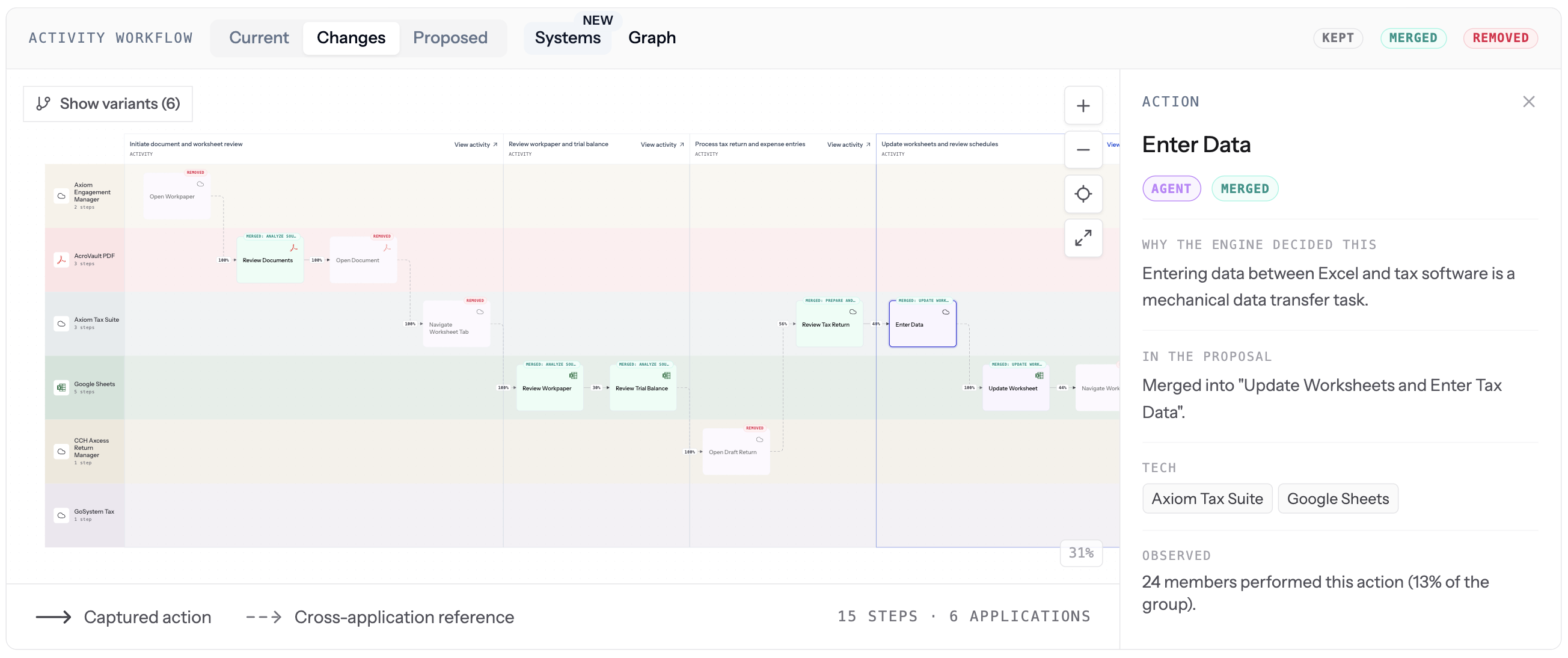Toggle the MERGED legend filter in header
Screen dimensions: 1568x658
(x=1413, y=38)
